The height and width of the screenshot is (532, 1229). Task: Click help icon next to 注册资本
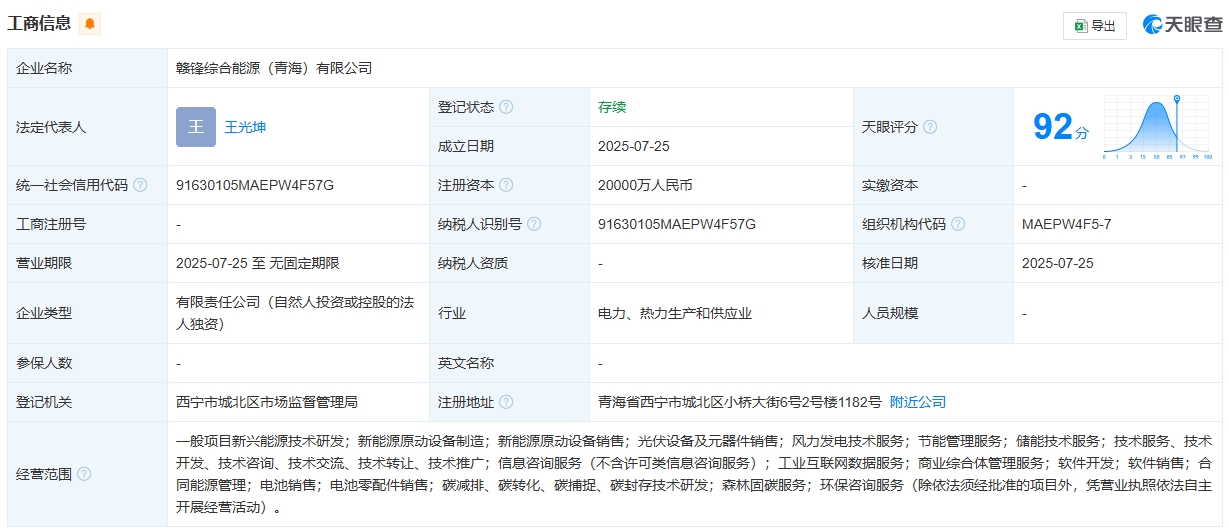(506, 185)
